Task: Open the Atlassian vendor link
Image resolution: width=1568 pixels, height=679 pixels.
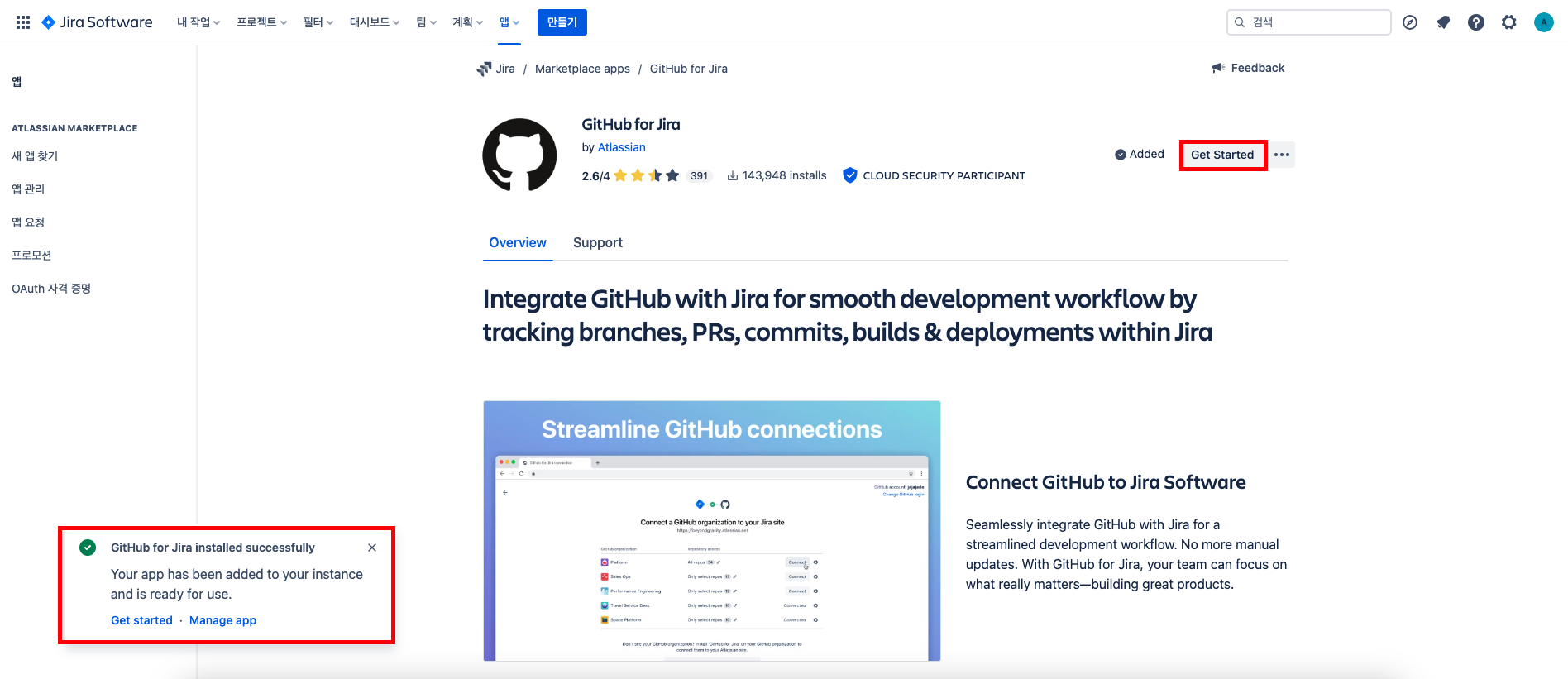Action: [622, 147]
